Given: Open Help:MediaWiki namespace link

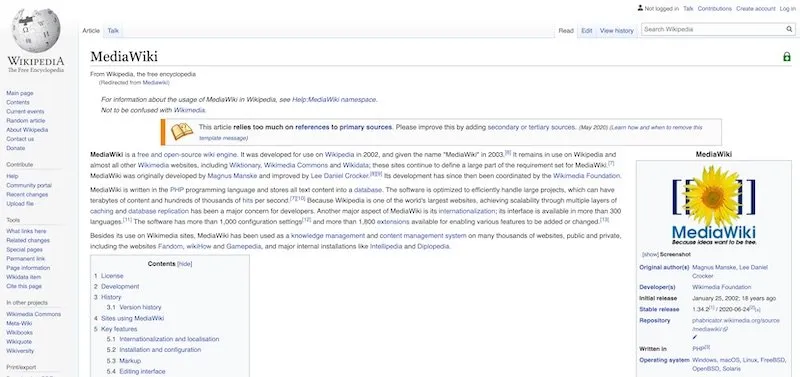Looking at the screenshot, I should pos(334,99).
